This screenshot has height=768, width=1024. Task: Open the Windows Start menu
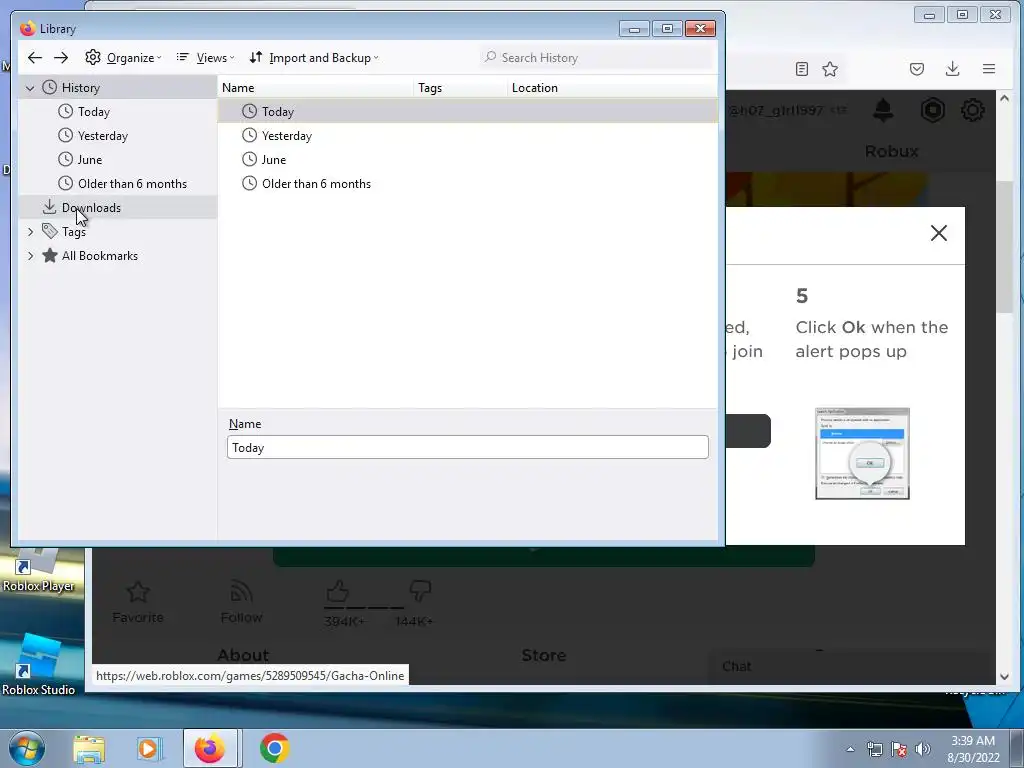point(27,748)
